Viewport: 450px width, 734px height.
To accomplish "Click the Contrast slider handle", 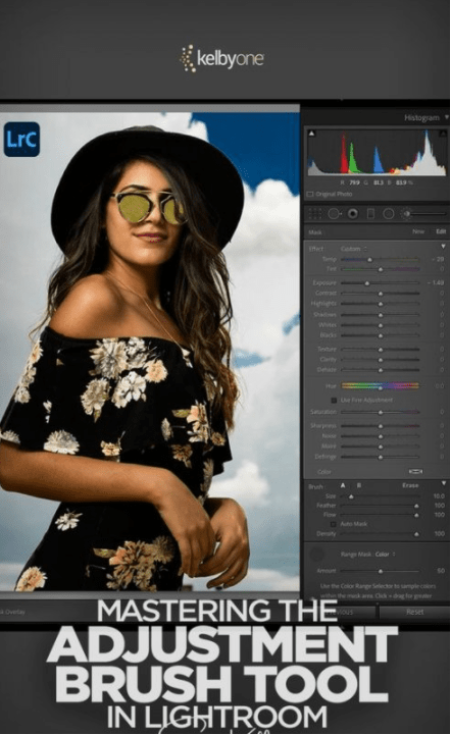I will [380, 294].
